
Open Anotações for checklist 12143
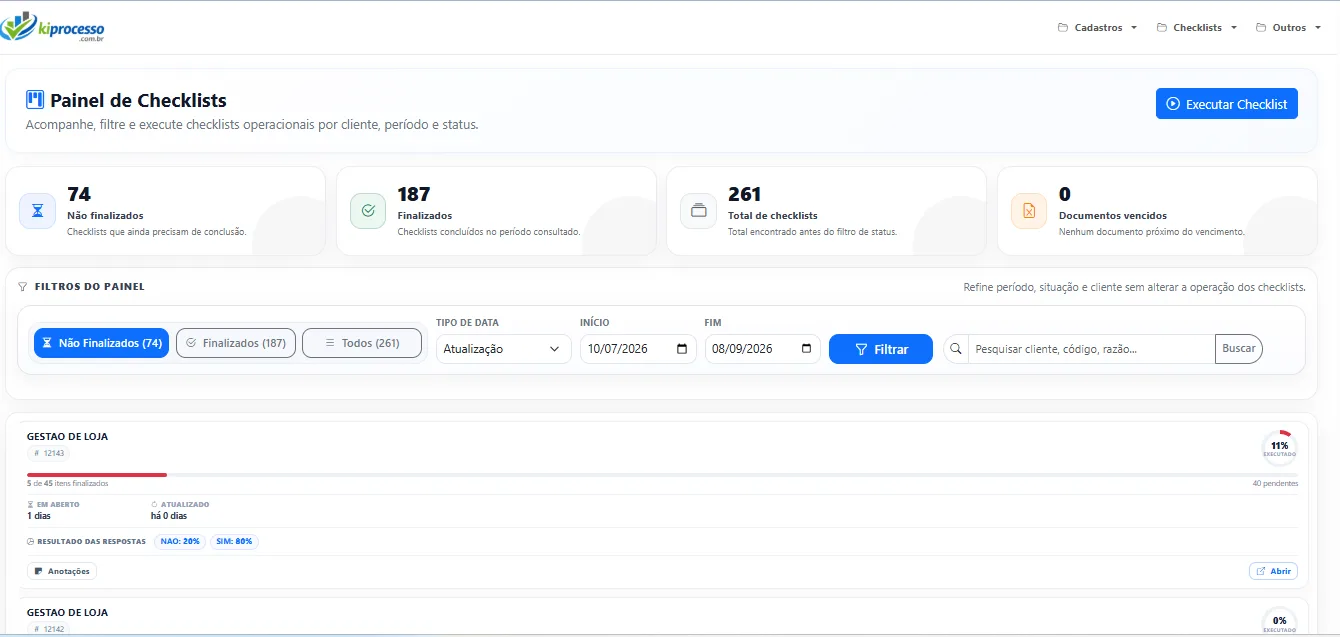point(62,571)
